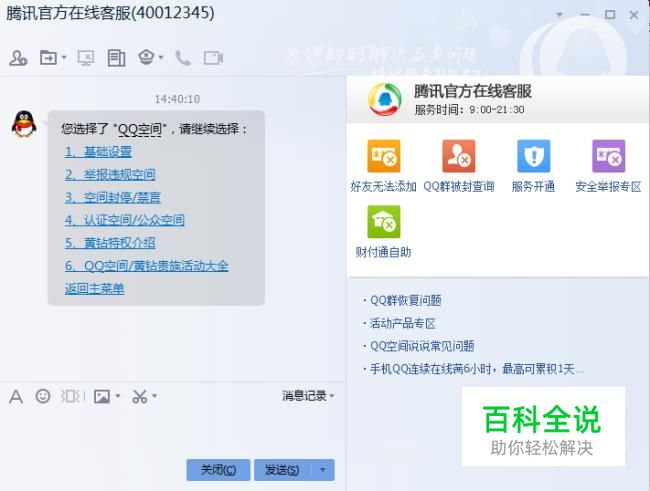Click the send file folder icon

48,57
